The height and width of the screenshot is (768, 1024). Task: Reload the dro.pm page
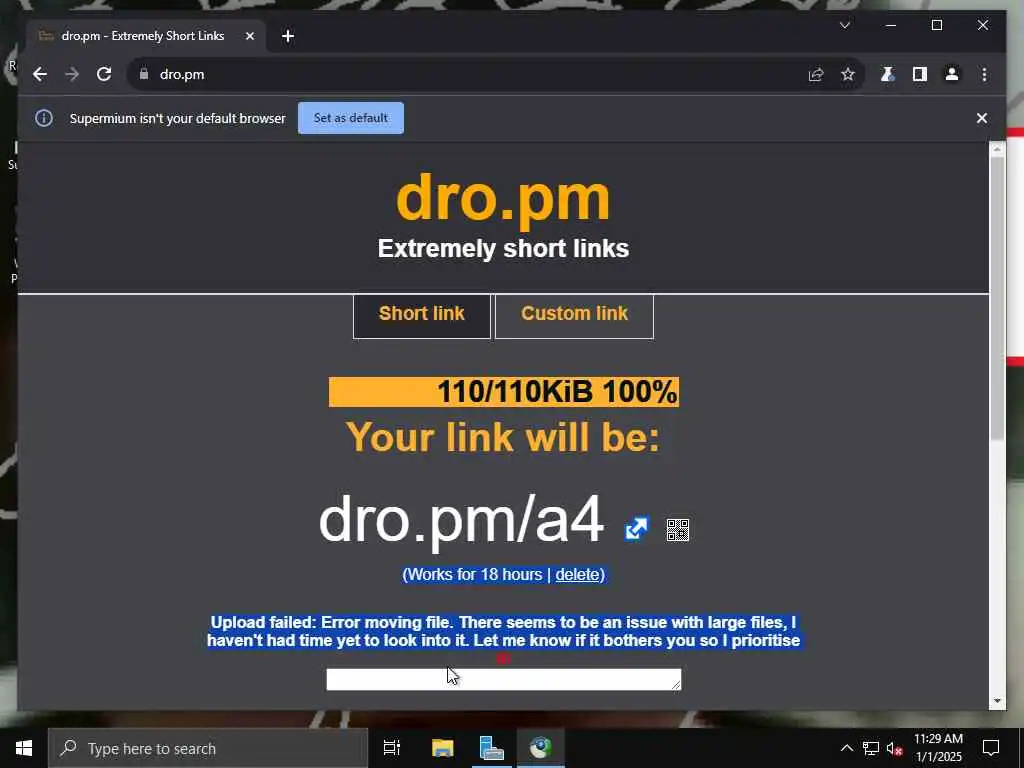(104, 74)
